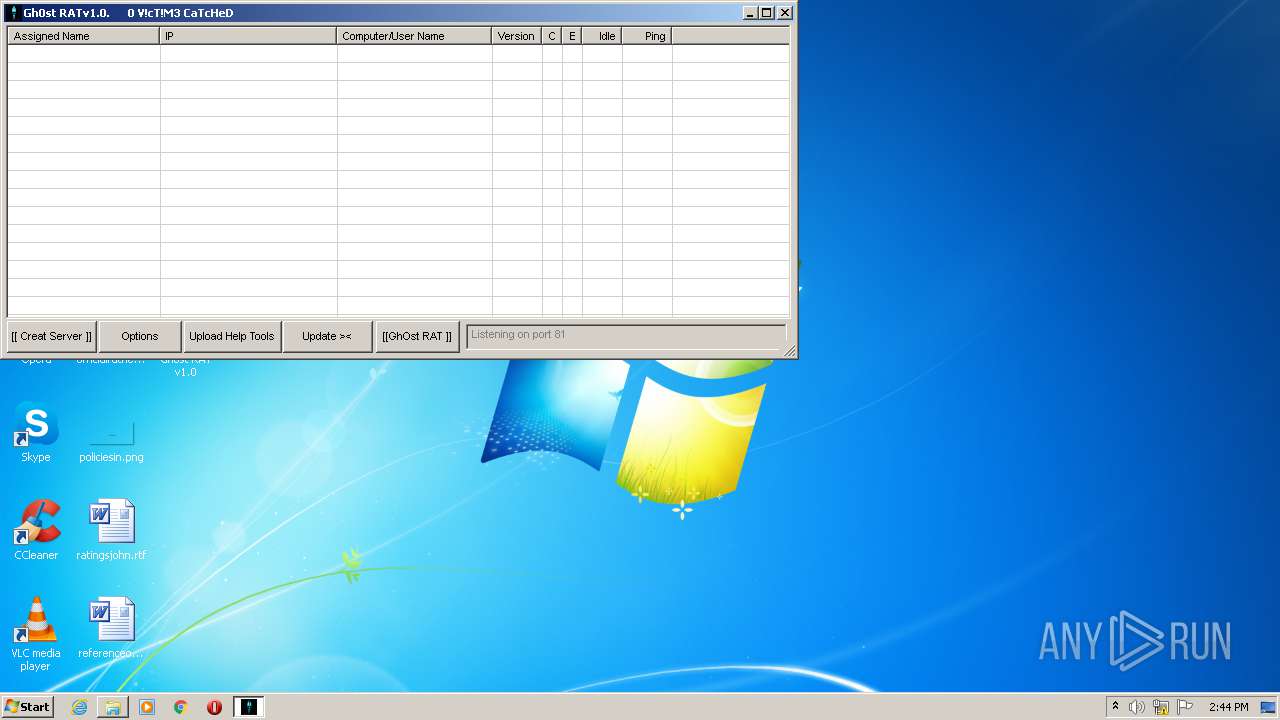Click the Creat Server button
Screen dimensions: 1280x720
pos(52,336)
